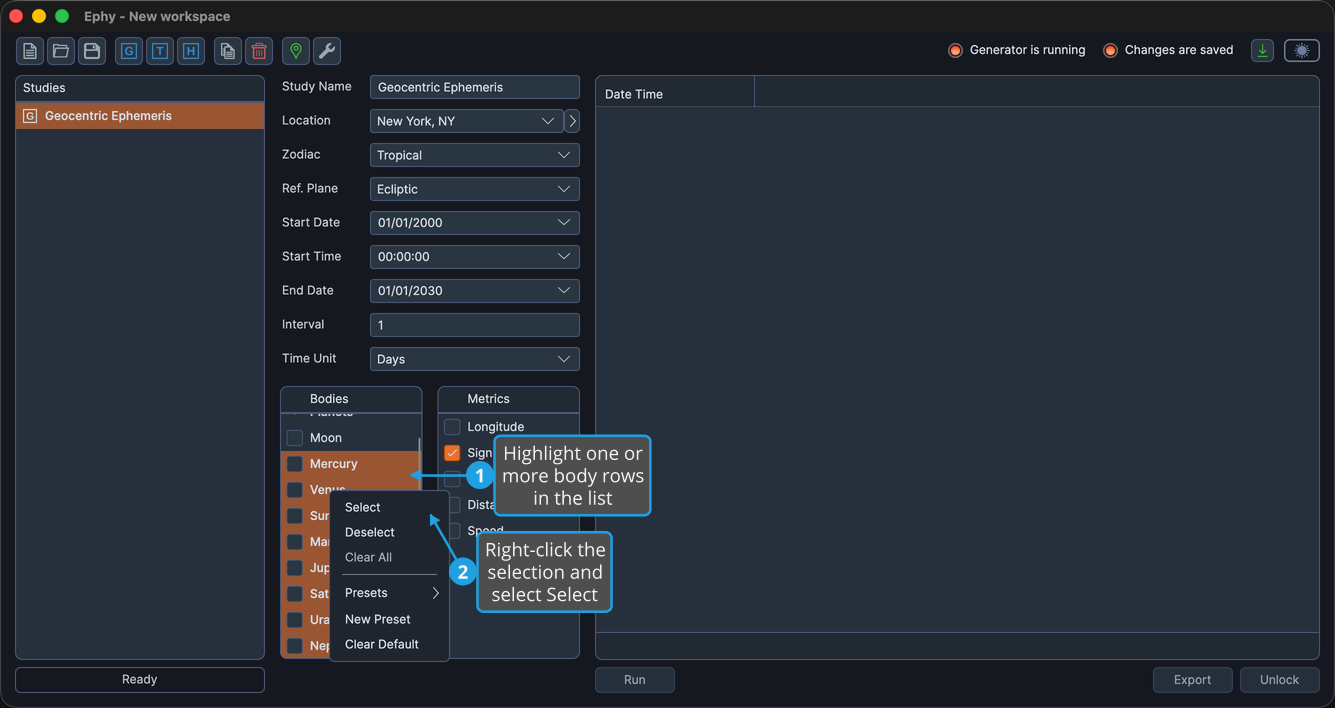The image size is (1335, 708).
Task: Click the Studies panel header
Action: [140, 88]
